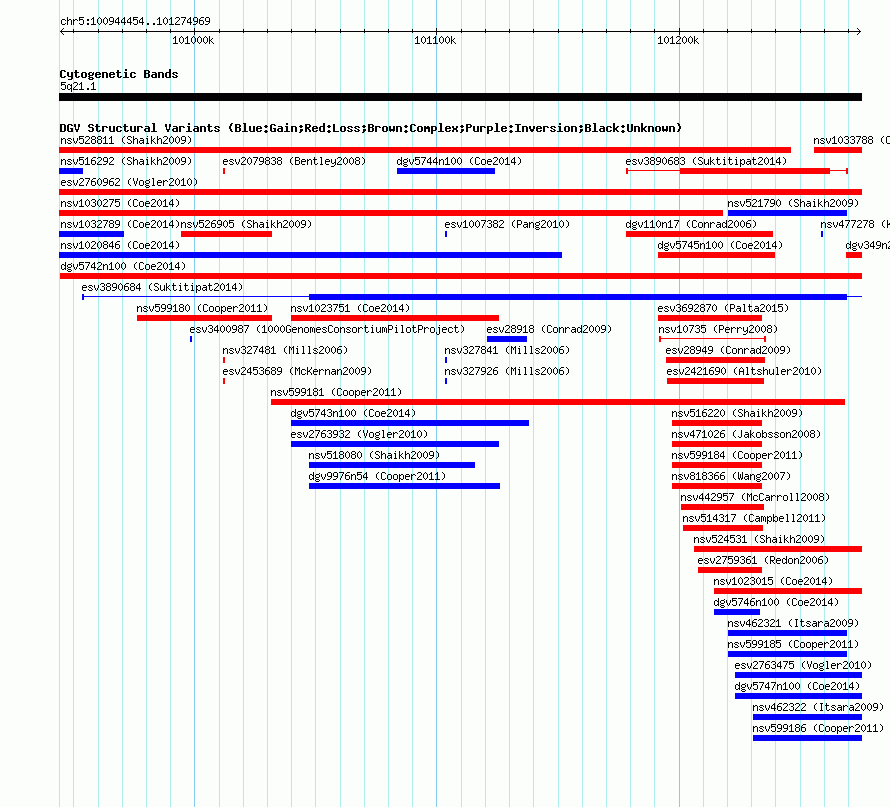Click dgv5743n100 (Coe2014) label
The height and width of the screenshot is (807, 890).
click(x=353, y=413)
